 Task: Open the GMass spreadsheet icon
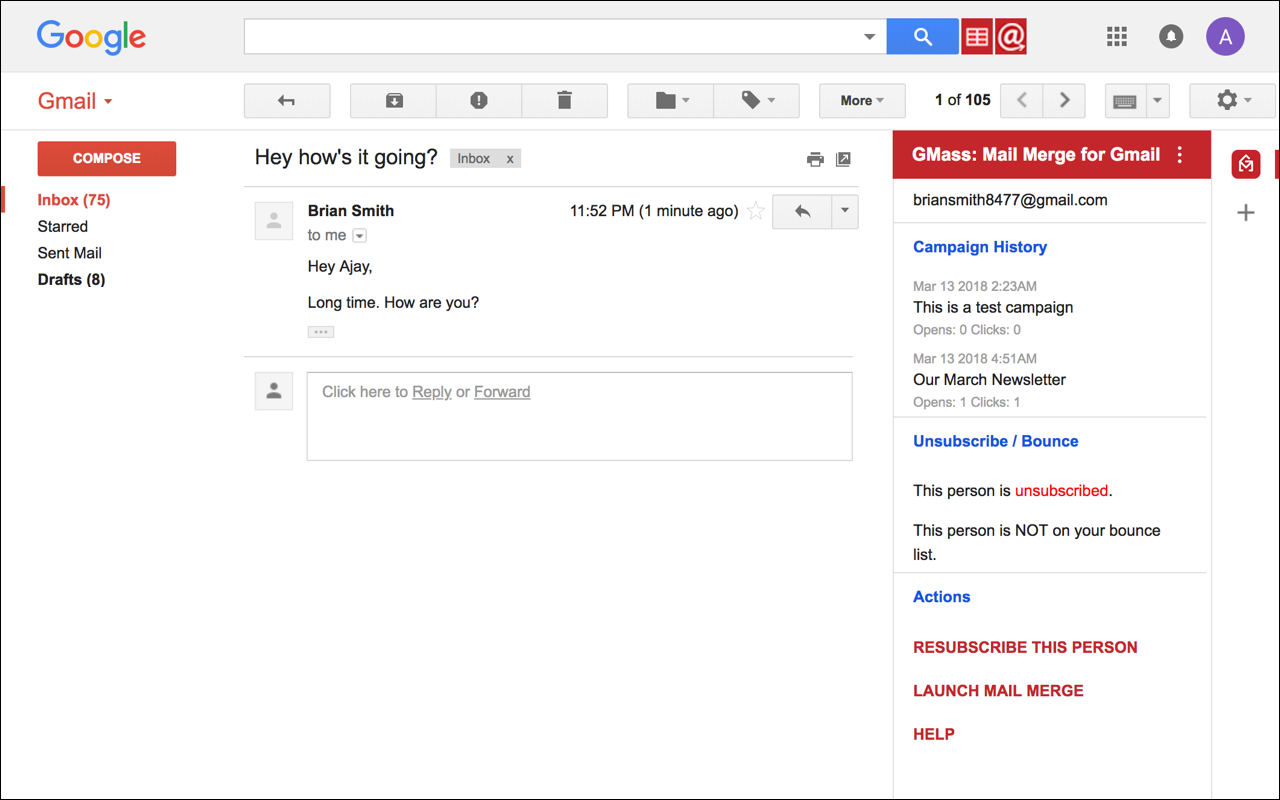977,37
